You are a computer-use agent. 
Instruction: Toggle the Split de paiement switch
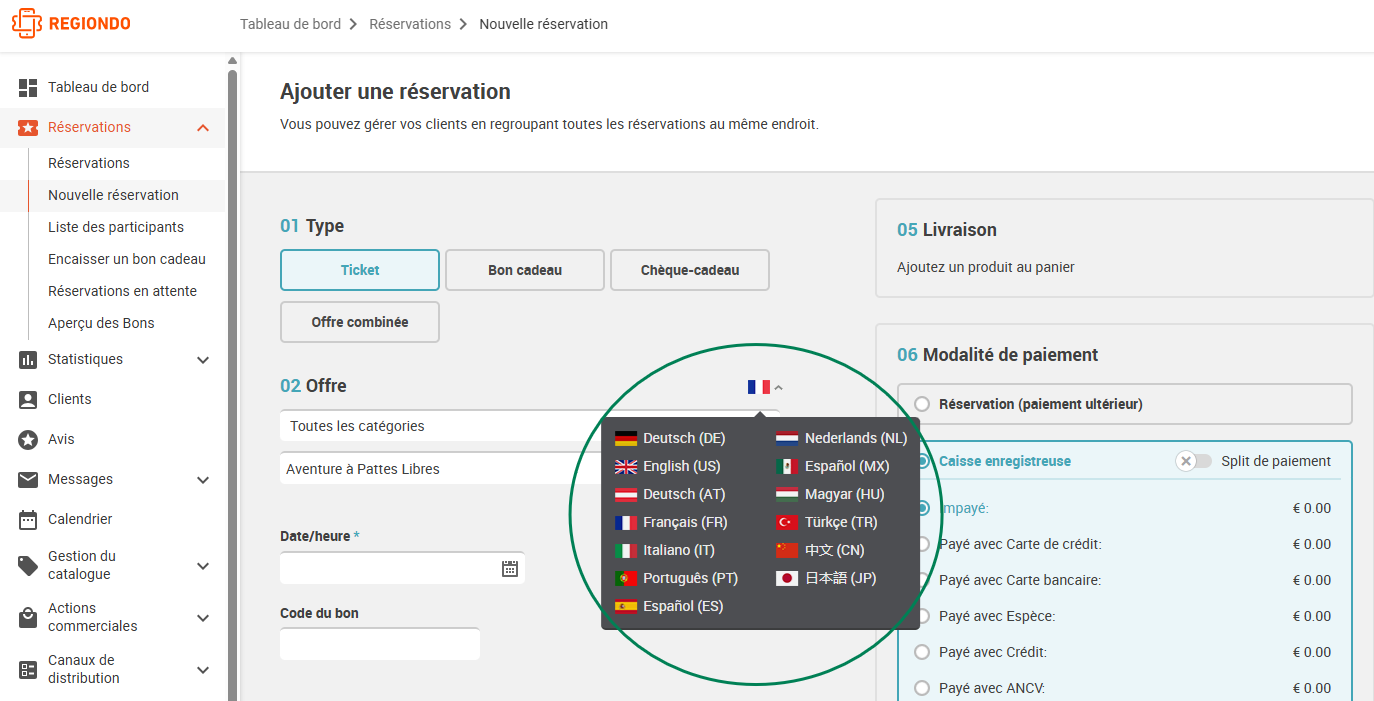pyautogui.click(x=1193, y=461)
